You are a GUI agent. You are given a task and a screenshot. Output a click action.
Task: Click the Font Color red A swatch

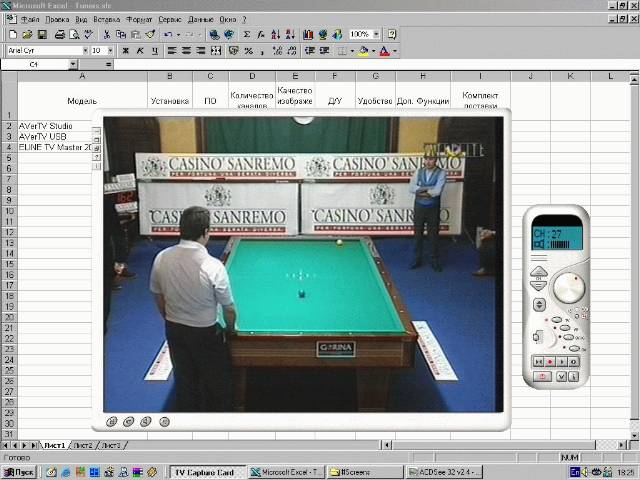click(x=384, y=51)
